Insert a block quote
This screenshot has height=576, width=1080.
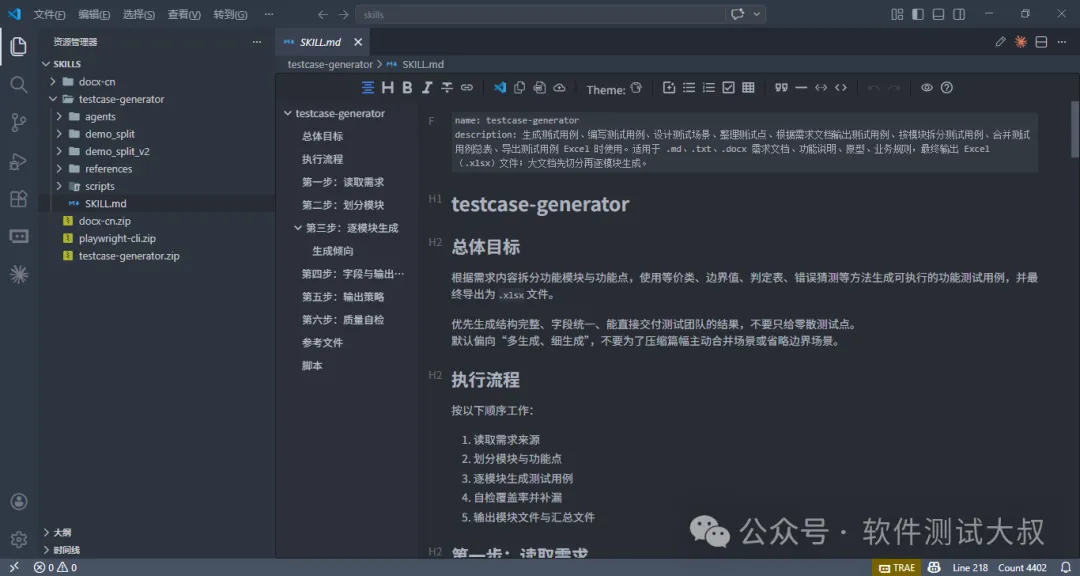(781, 88)
